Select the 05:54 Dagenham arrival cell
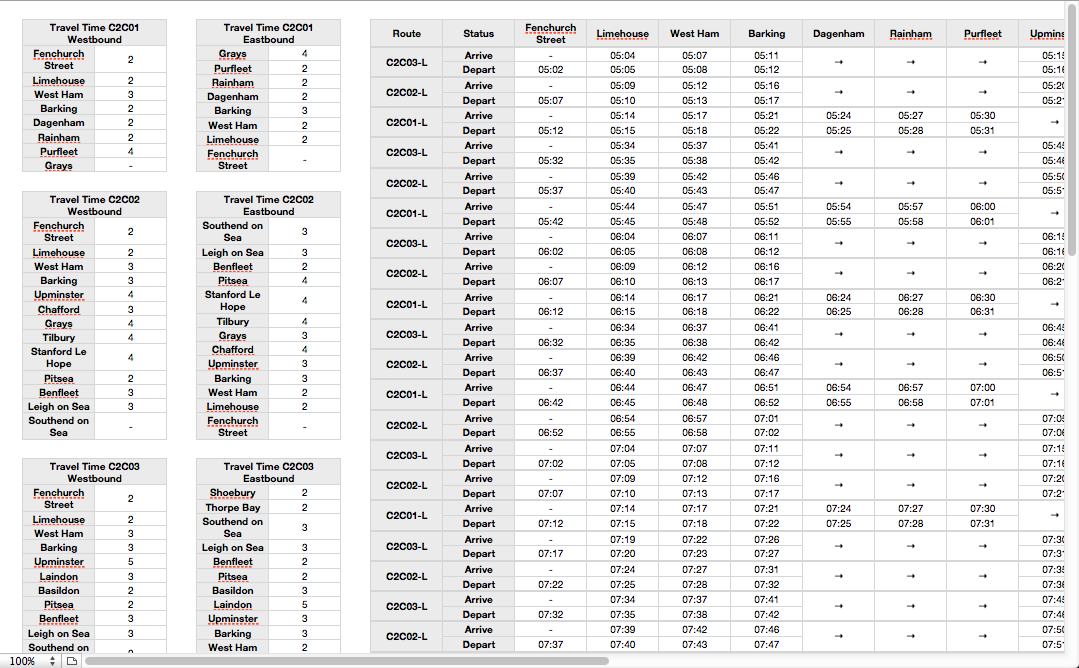Image resolution: width=1079 pixels, height=668 pixels. (x=838, y=206)
